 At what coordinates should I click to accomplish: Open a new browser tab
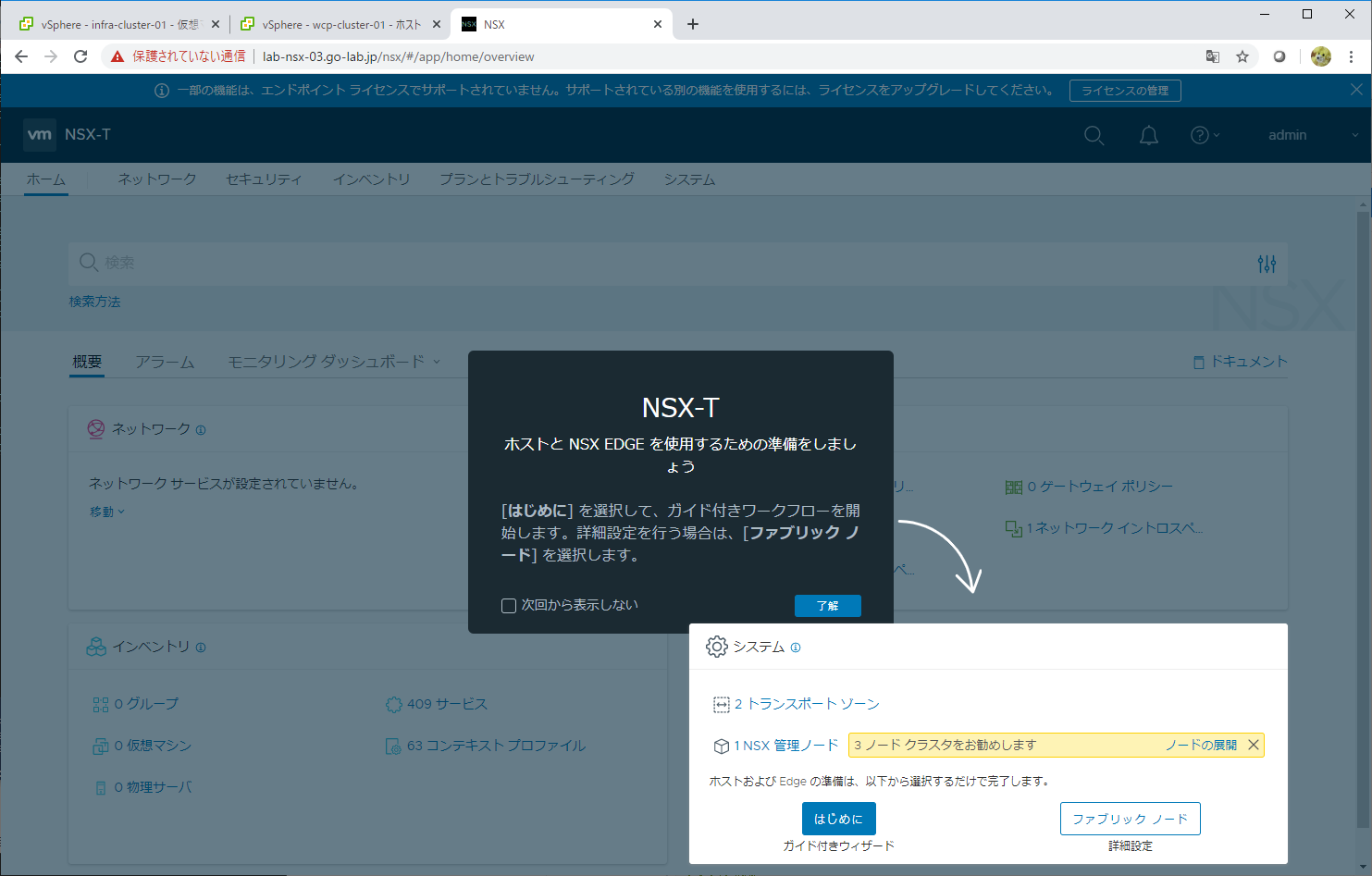pyautogui.click(x=693, y=25)
